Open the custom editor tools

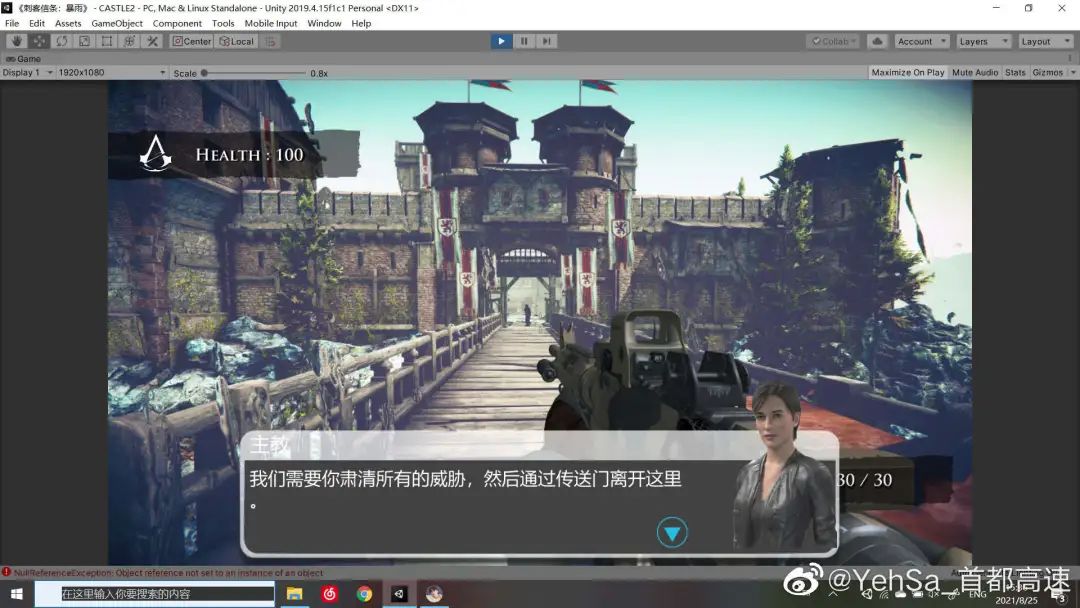tap(152, 41)
